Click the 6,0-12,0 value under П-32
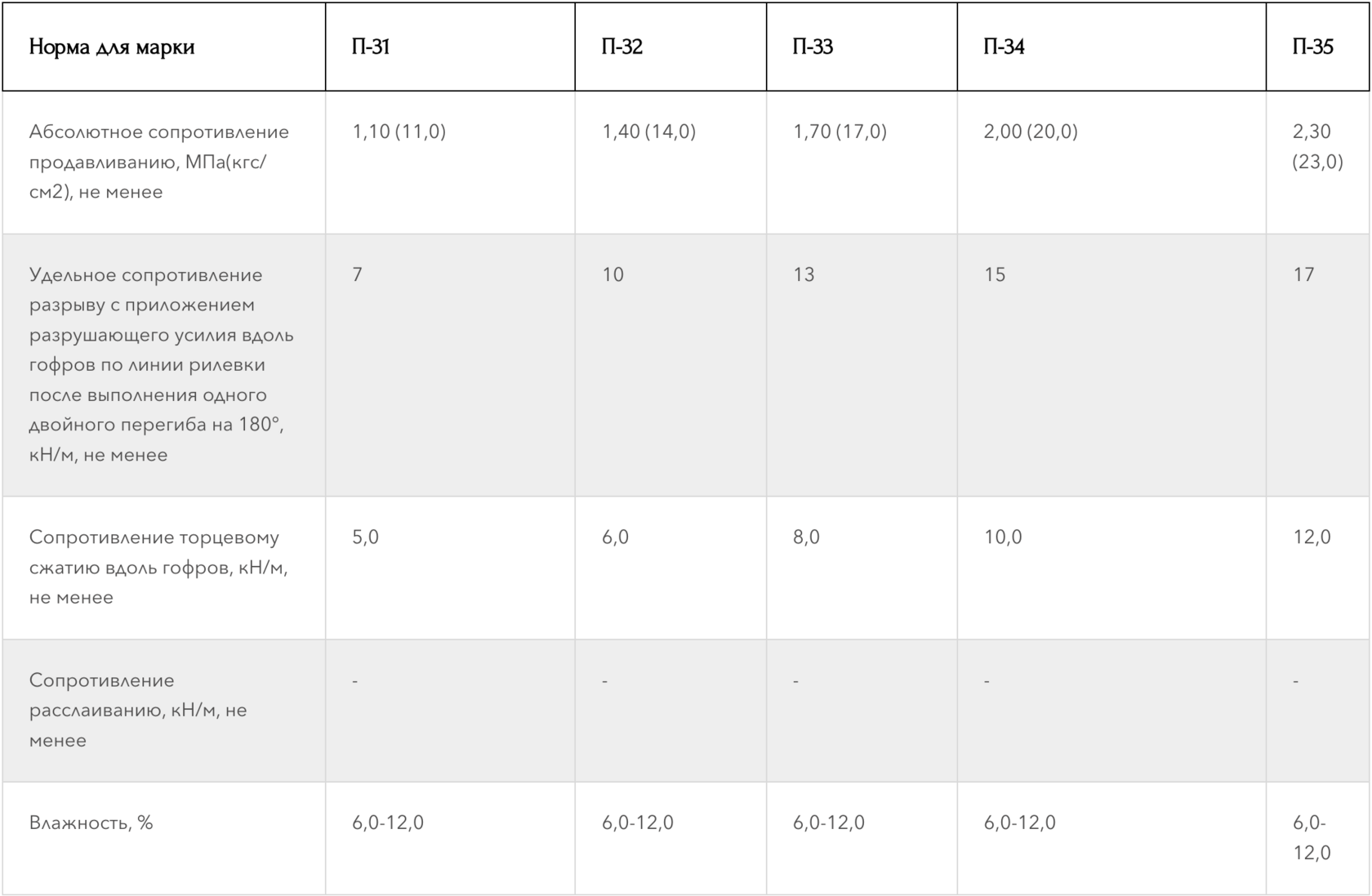The height and width of the screenshot is (896, 1372). tap(638, 822)
